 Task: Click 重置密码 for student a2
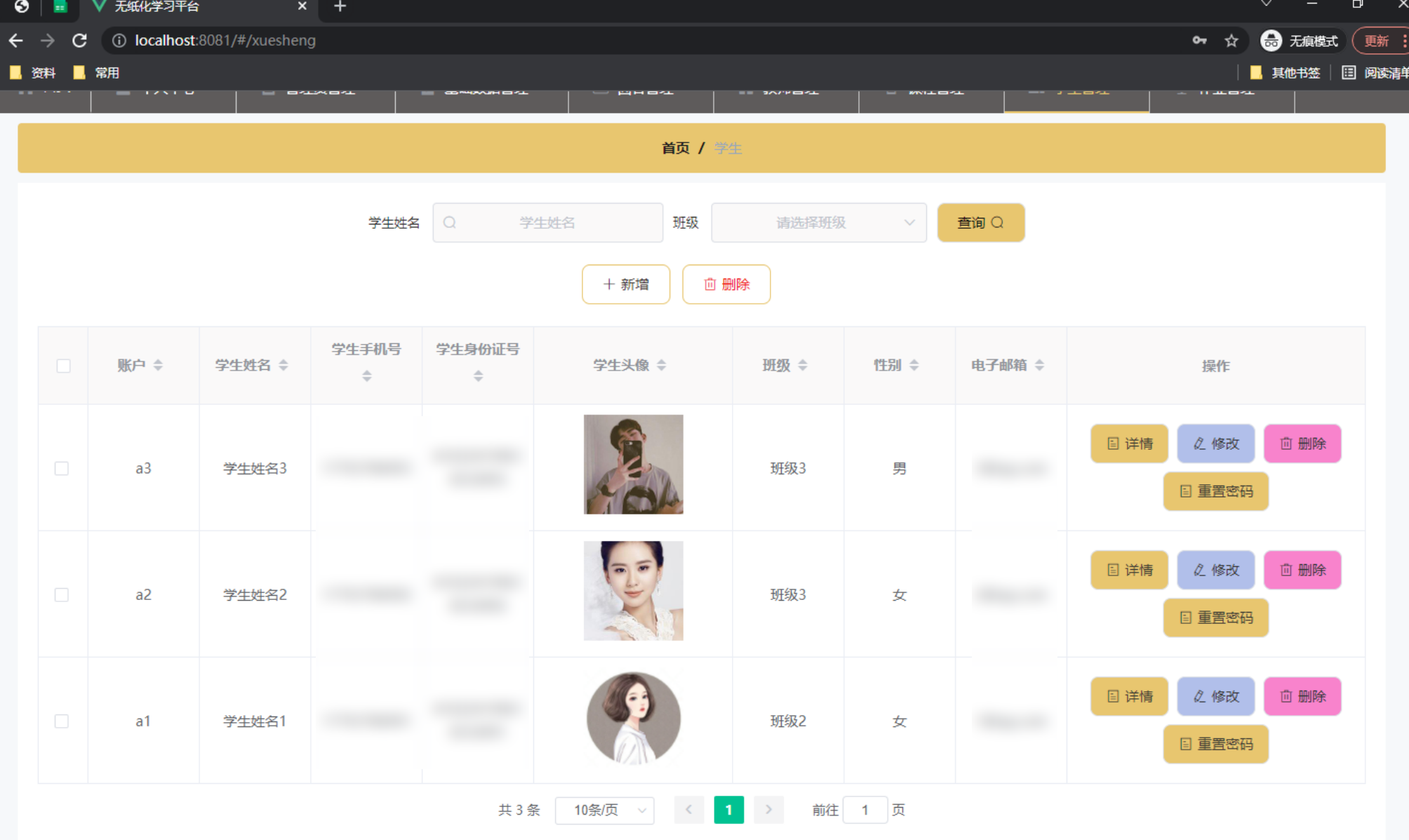(x=1215, y=618)
